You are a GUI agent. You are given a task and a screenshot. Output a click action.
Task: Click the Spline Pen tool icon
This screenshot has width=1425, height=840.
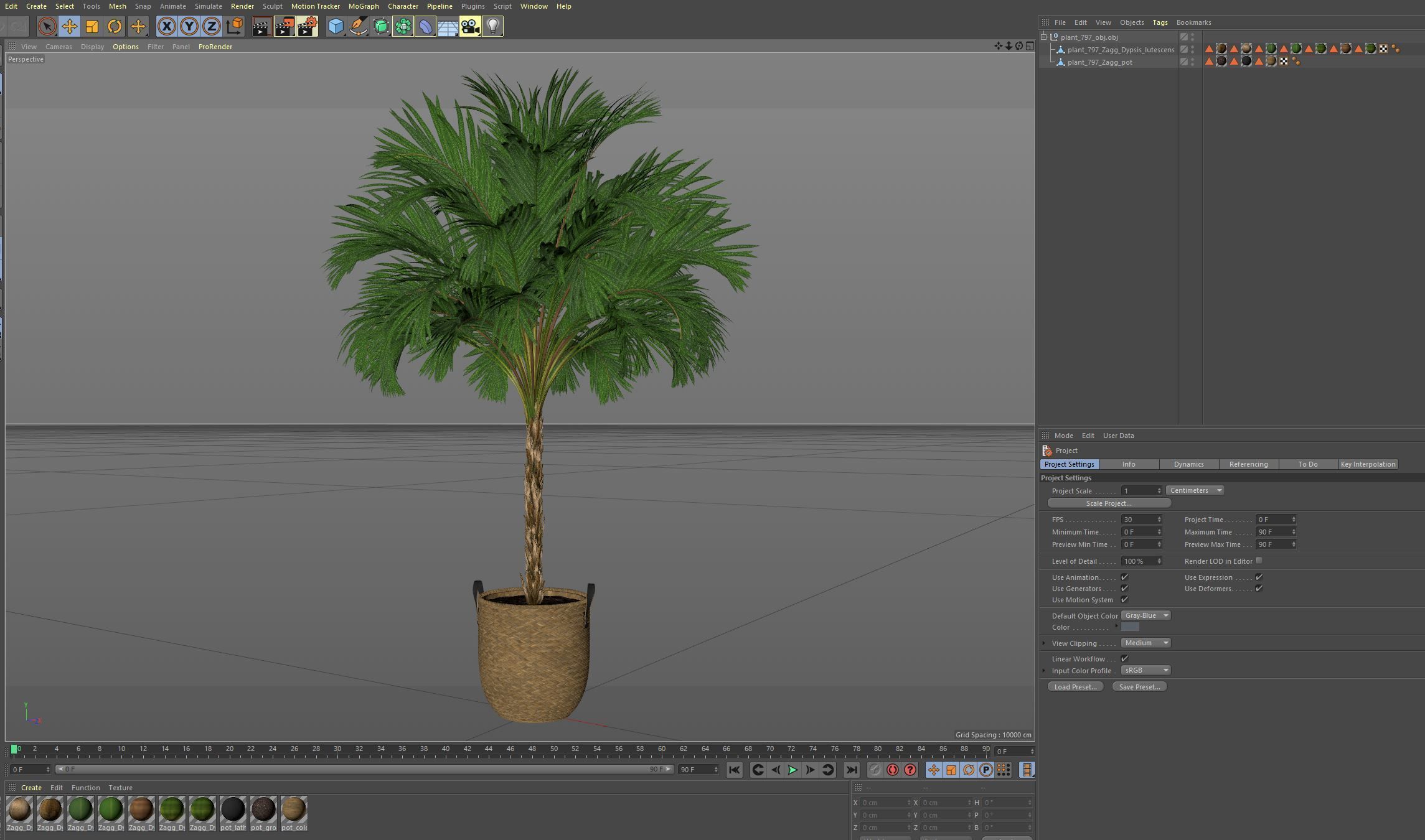pos(359,26)
